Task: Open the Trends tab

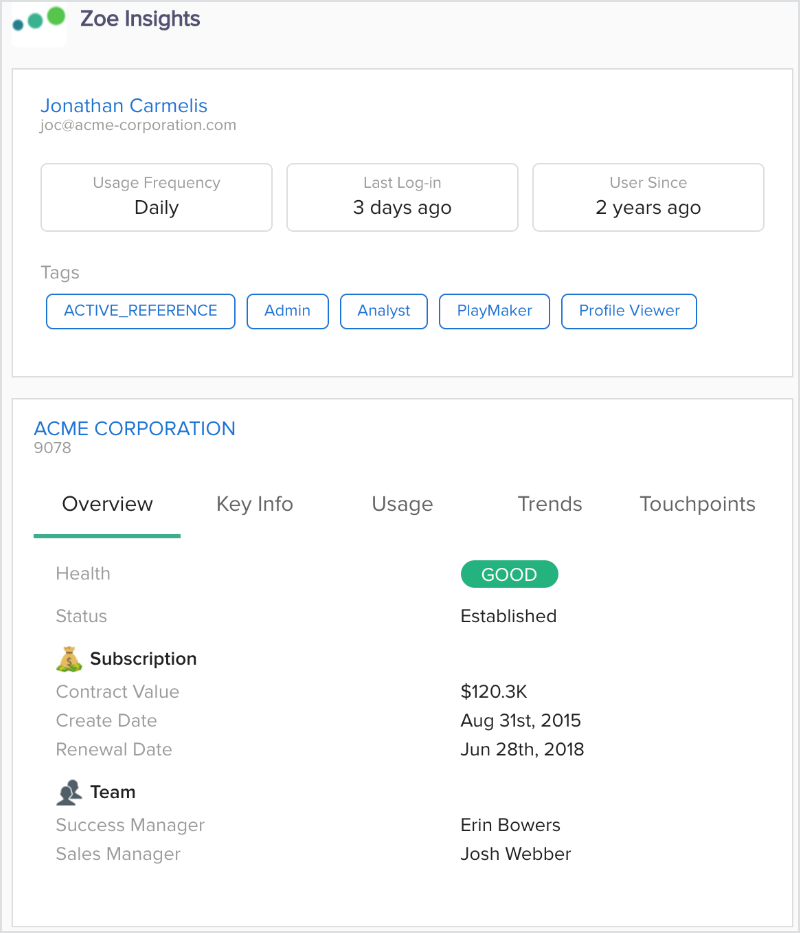Action: point(550,504)
